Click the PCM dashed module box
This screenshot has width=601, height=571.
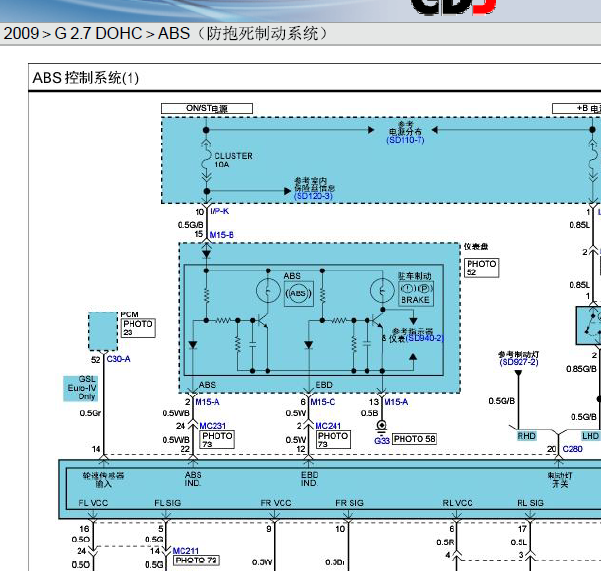click(x=103, y=331)
